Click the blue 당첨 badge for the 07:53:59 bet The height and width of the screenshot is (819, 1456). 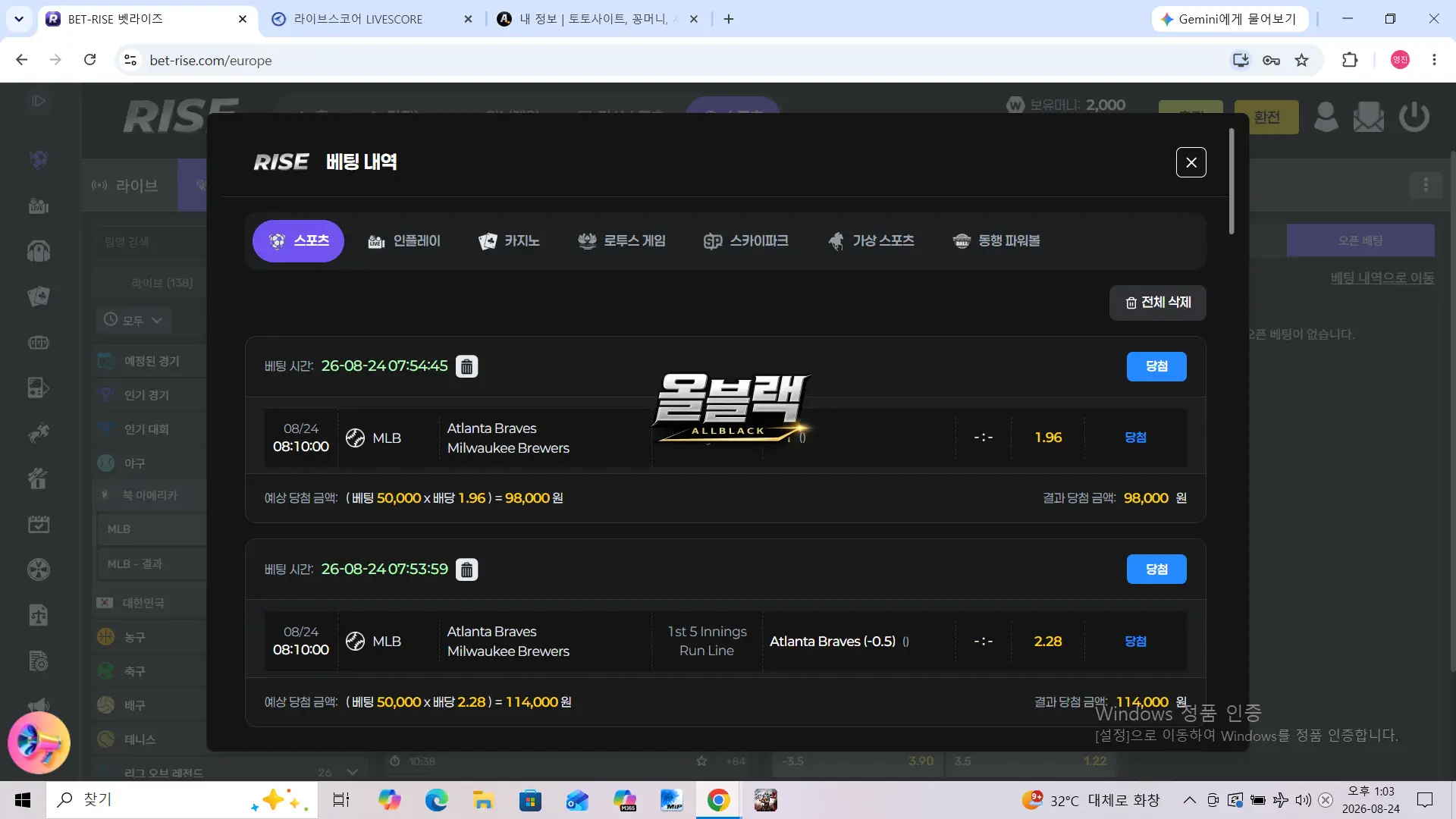tap(1156, 570)
